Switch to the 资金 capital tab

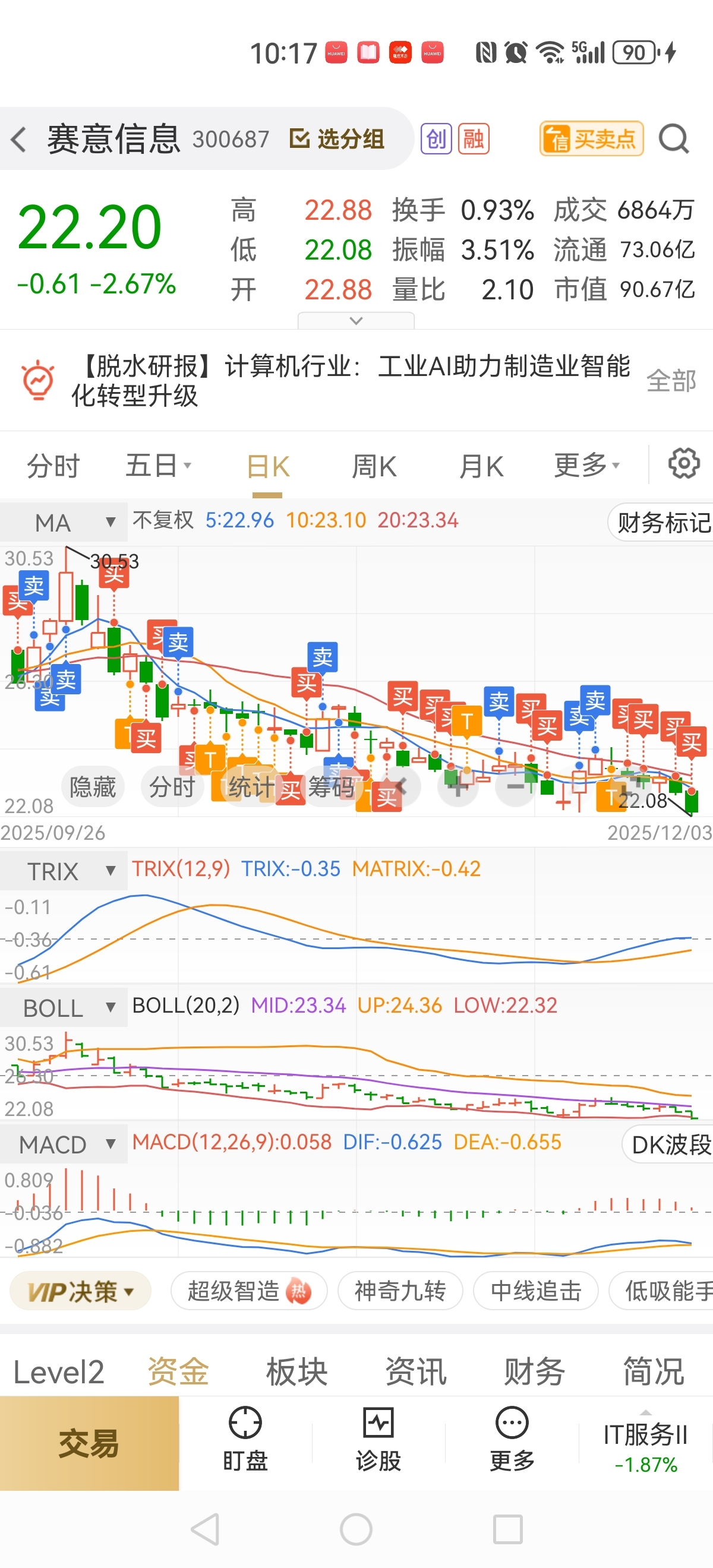(178, 1372)
